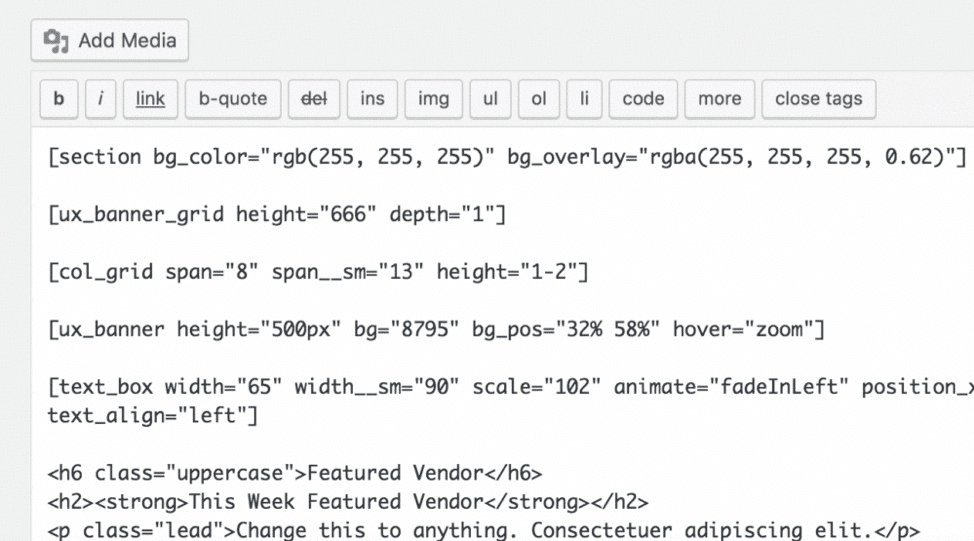This screenshot has height=541, width=974.
Task: Place cursor in the [section bg_color line
Action: [507, 157]
